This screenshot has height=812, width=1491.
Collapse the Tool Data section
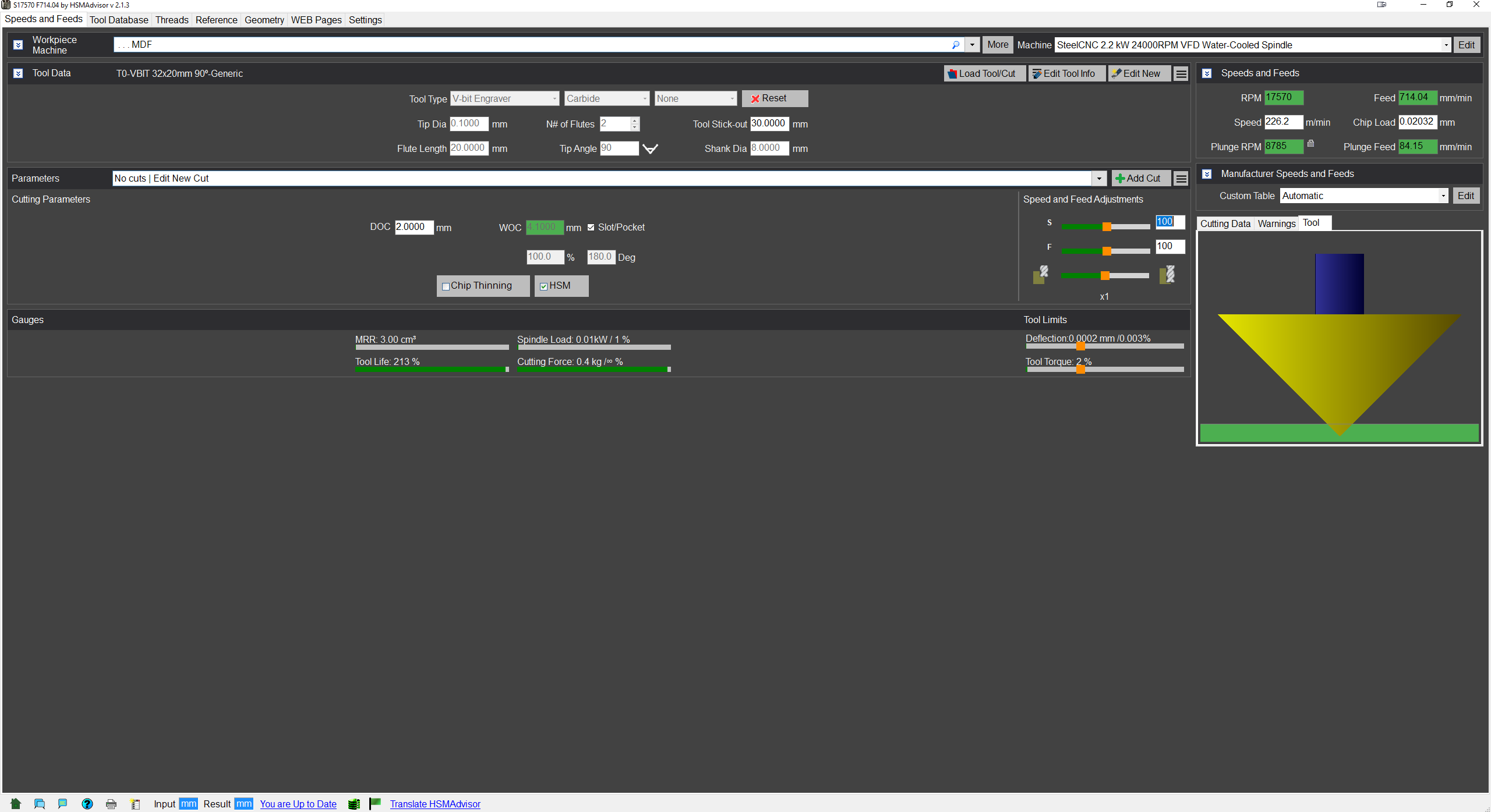click(x=18, y=73)
